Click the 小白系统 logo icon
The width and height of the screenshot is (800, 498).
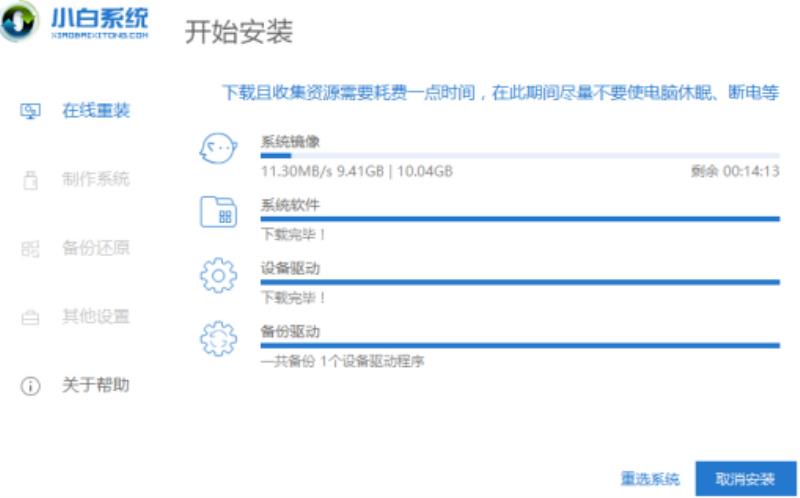[19, 21]
